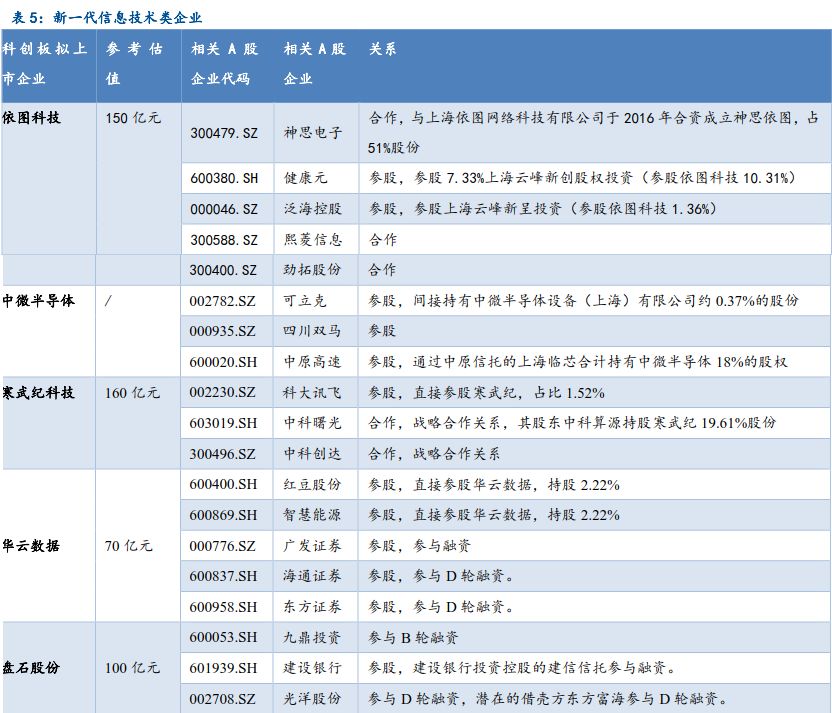This screenshot has width=832, height=713.
Task: Click the code 600020.SH for 中原高速
Action: tap(221, 361)
